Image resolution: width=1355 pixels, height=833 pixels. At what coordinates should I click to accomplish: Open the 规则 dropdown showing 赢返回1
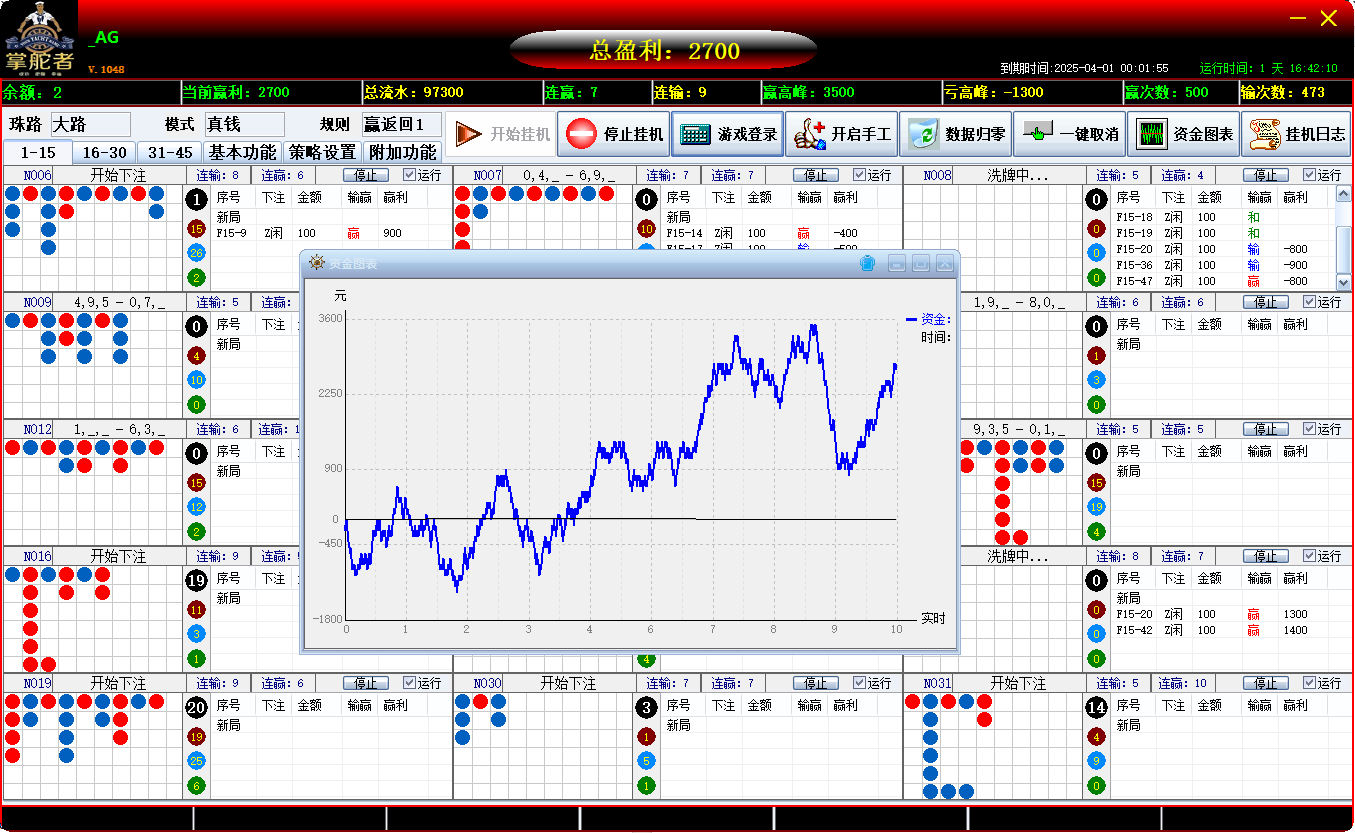point(401,125)
